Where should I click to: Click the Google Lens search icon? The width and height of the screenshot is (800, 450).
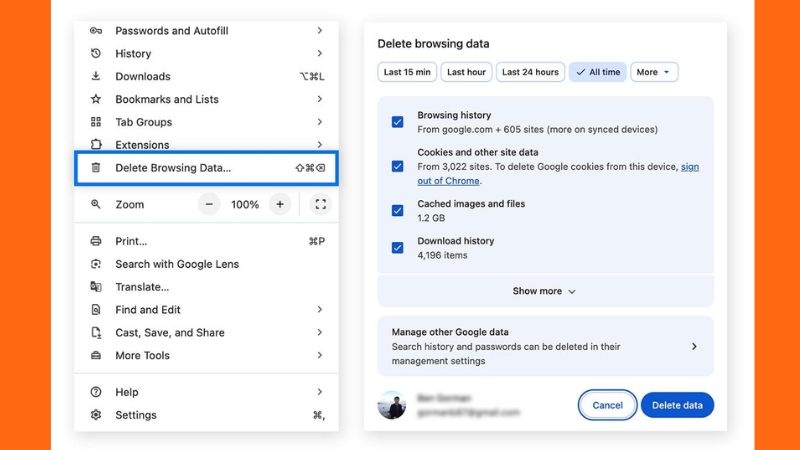(96, 264)
